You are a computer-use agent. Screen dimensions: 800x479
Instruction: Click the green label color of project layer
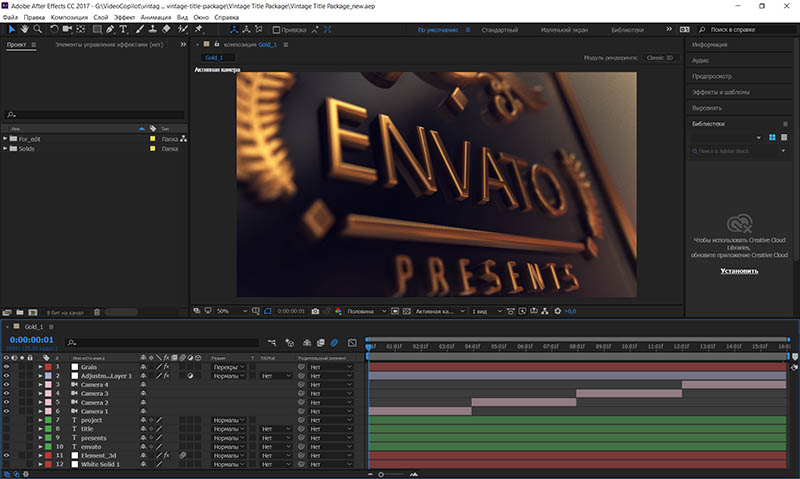[x=48, y=420]
